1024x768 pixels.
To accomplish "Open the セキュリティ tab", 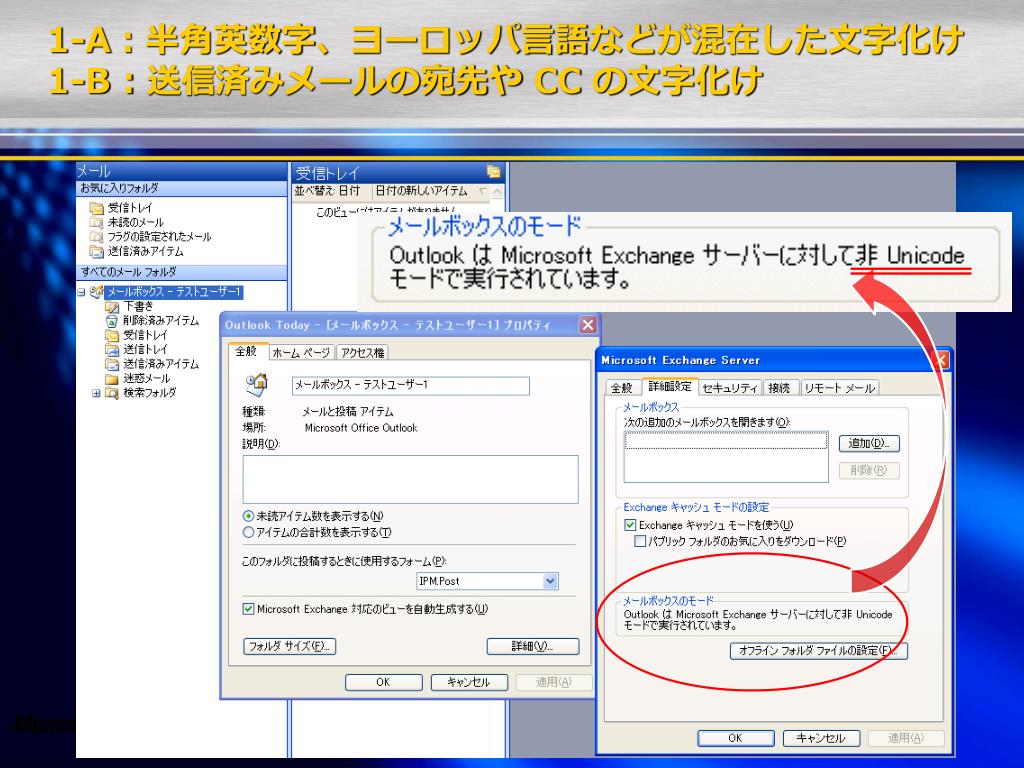I will tap(729, 388).
